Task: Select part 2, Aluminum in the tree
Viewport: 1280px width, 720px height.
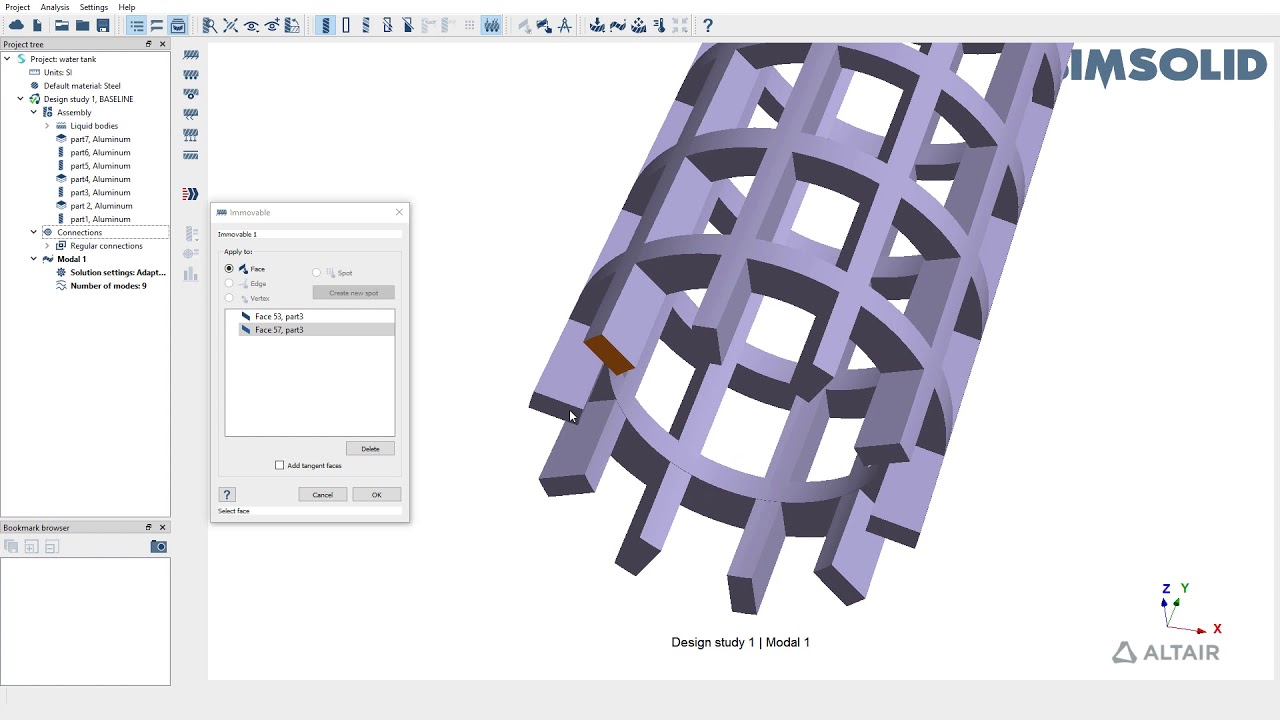Action: [x=101, y=206]
